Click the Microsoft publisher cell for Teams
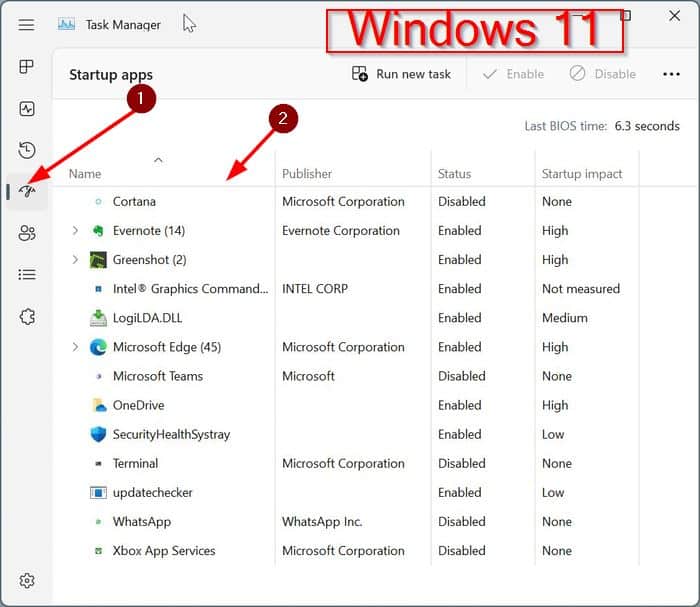Image resolution: width=700 pixels, height=607 pixels. pyautogui.click(x=308, y=377)
